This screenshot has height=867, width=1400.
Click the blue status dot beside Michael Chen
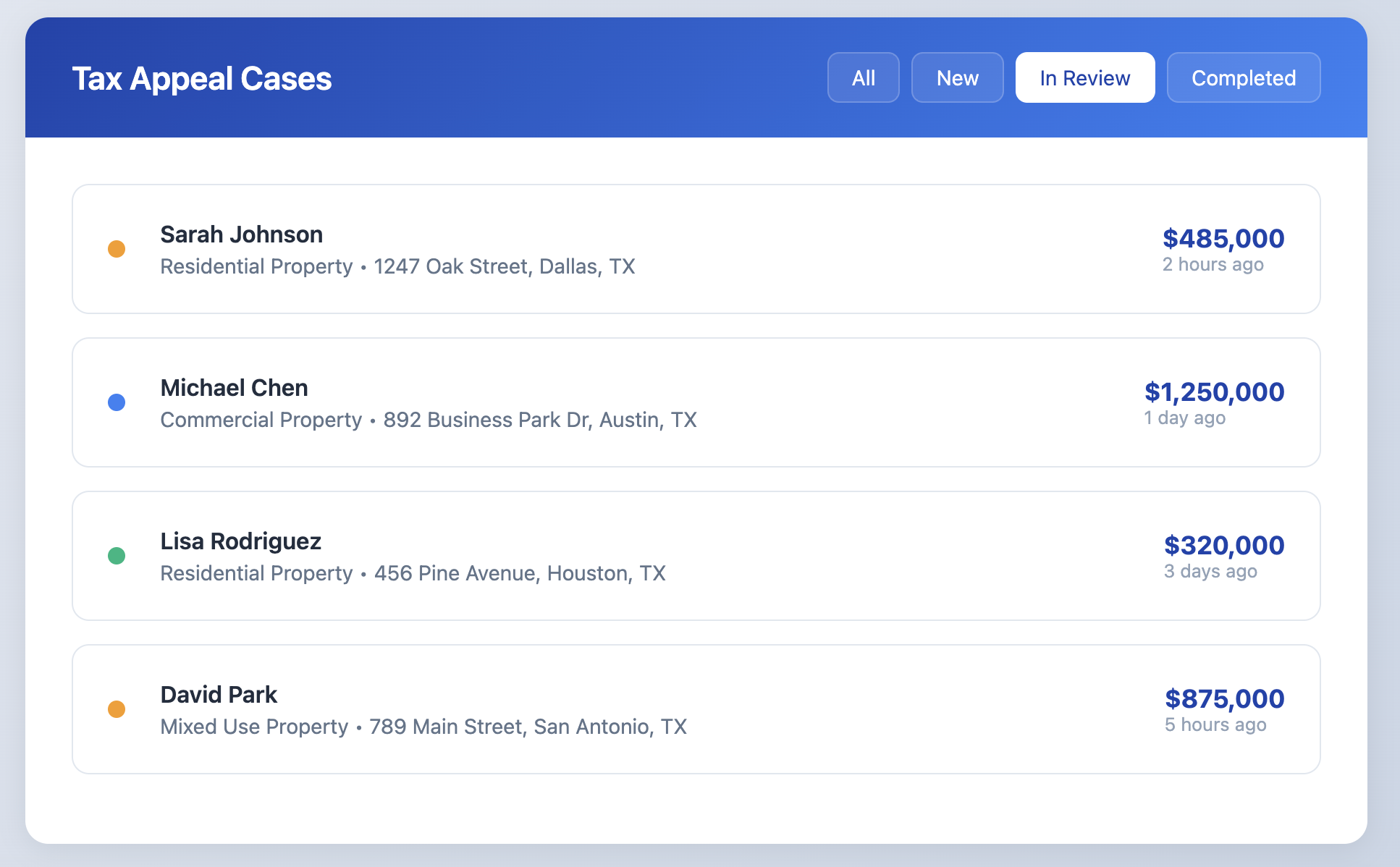point(117,402)
